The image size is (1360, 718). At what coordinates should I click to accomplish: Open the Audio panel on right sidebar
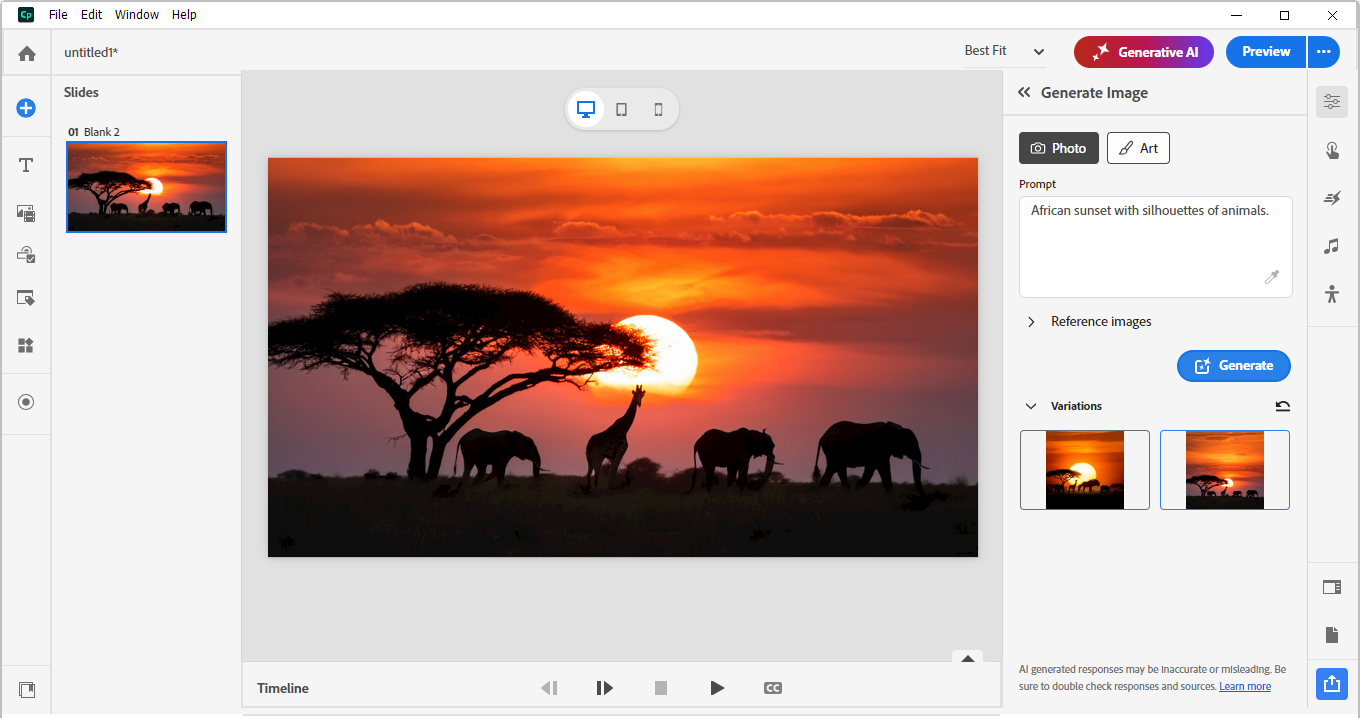(x=1331, y=246)
